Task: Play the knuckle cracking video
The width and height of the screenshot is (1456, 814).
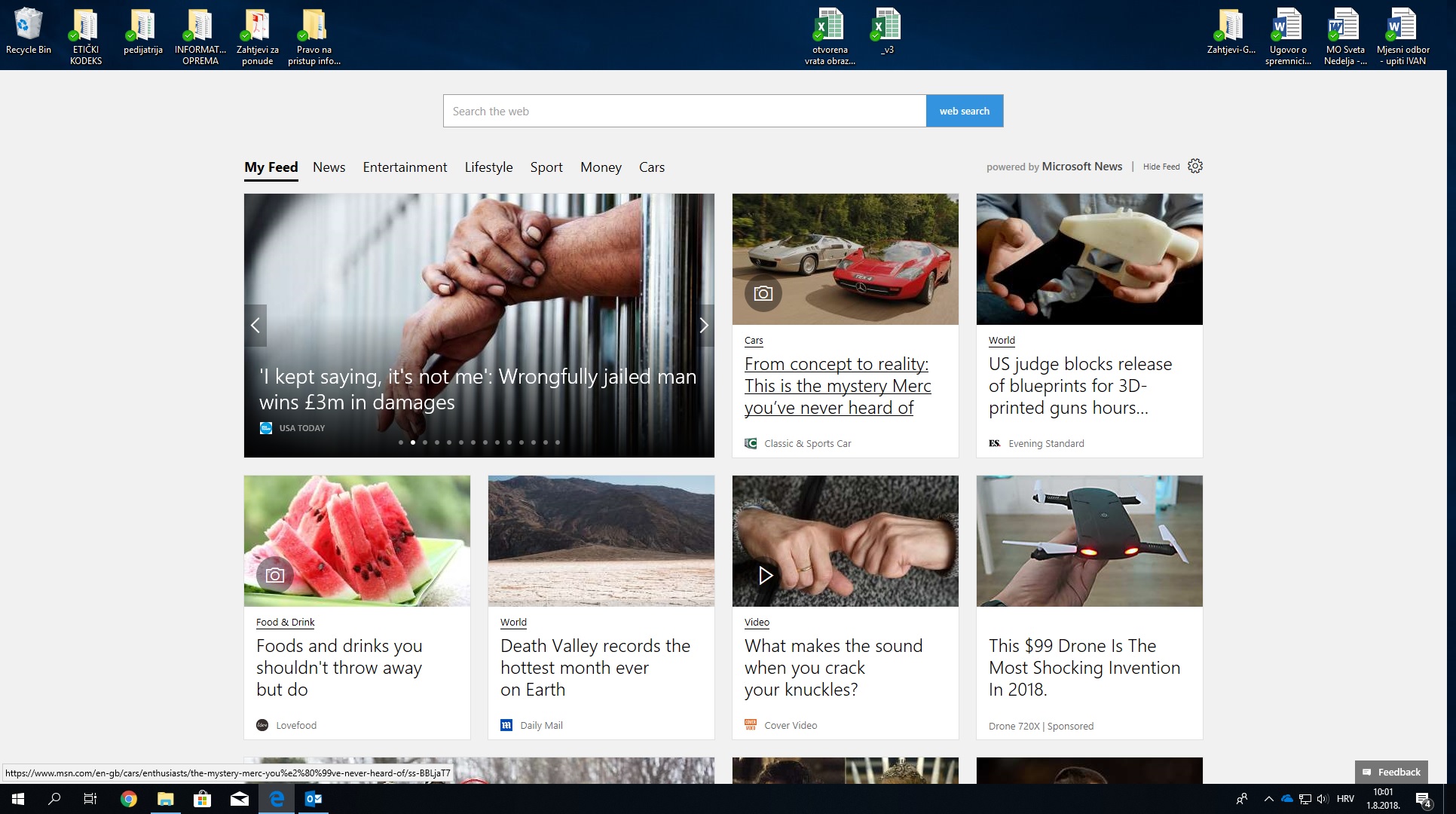Action: [x=766, y=575]
